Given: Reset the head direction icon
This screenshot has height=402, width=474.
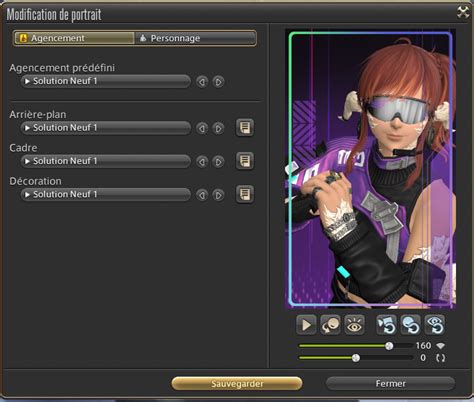Looking at the screenshot, I should coord(411,325).
